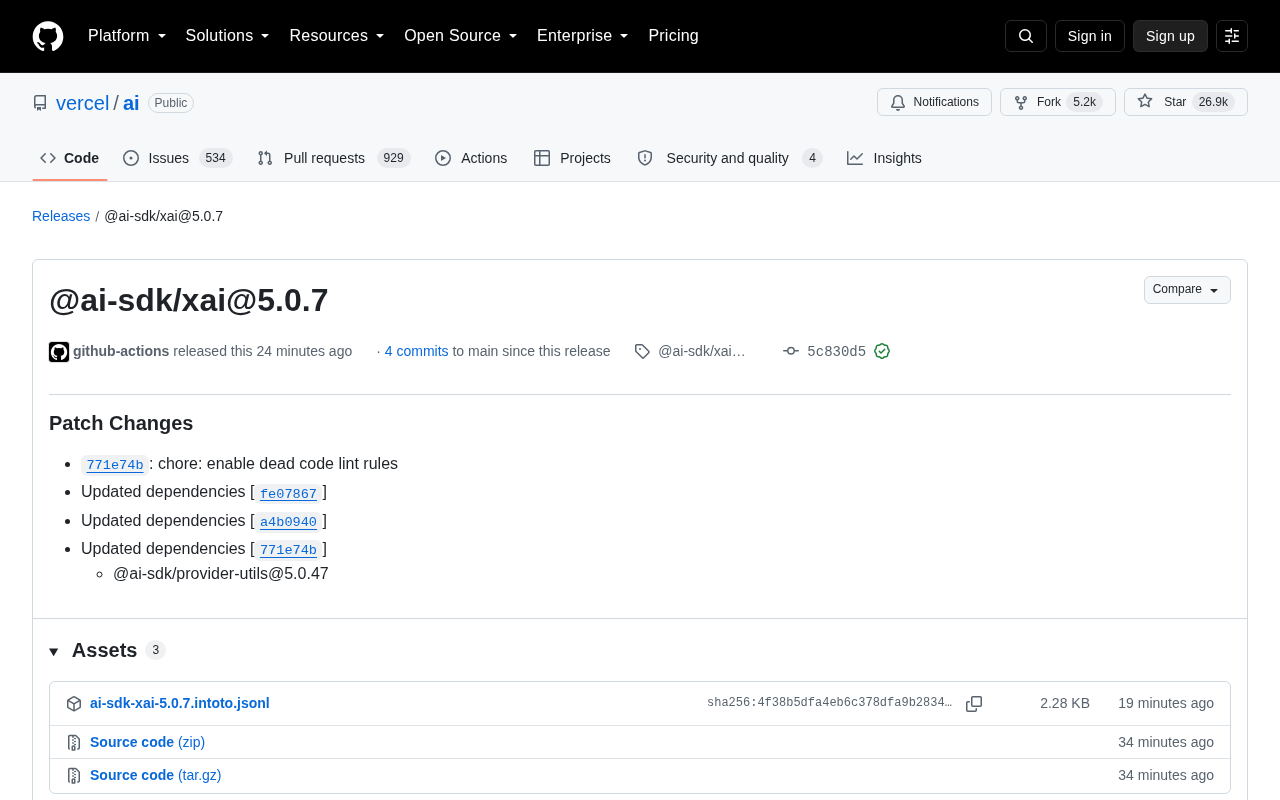The width and height of the screenshot is (1280, 800).
Task: Open the Open Source dropdown
Action: click(461, 36)
